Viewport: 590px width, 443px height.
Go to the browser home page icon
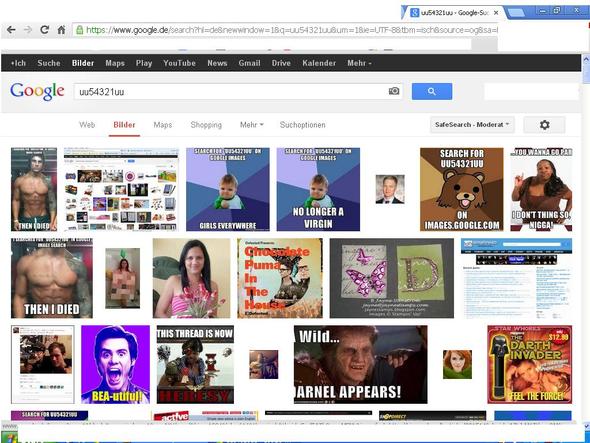[x=61, y=30]
